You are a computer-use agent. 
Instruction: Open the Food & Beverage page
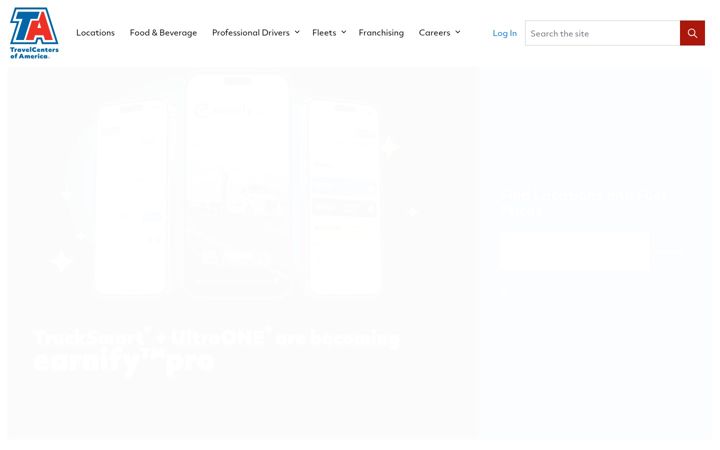163,33
